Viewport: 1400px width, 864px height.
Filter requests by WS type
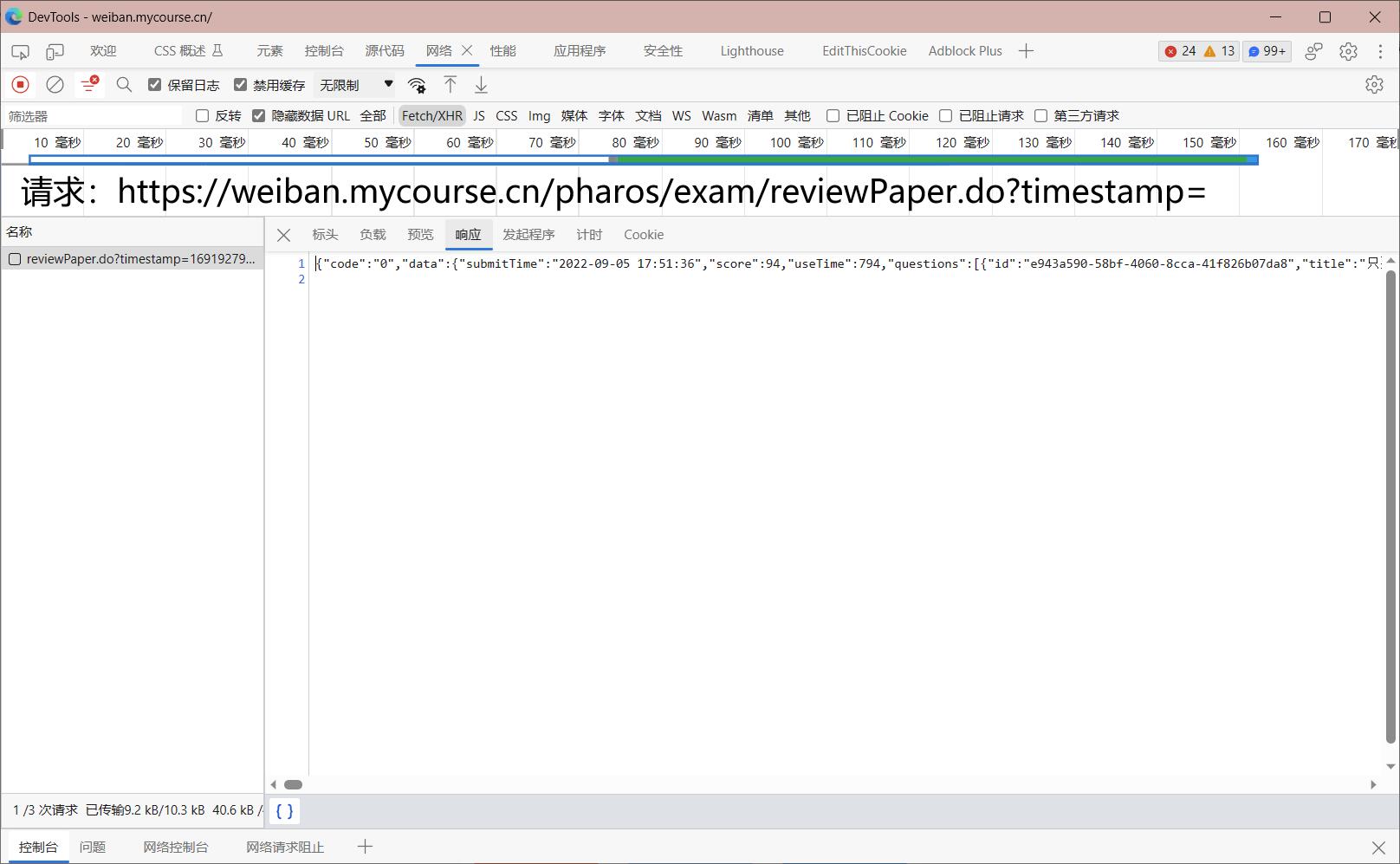[682, 116]
